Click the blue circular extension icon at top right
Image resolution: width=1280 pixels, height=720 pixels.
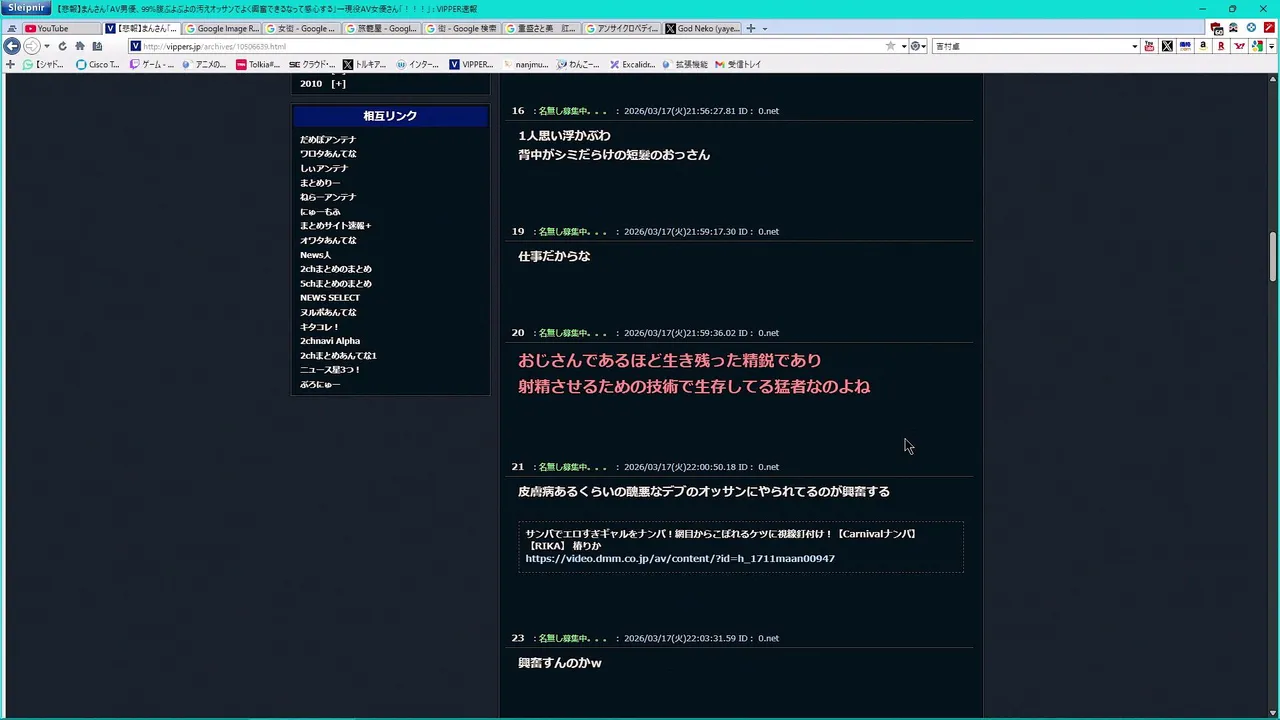(1251, 28)
